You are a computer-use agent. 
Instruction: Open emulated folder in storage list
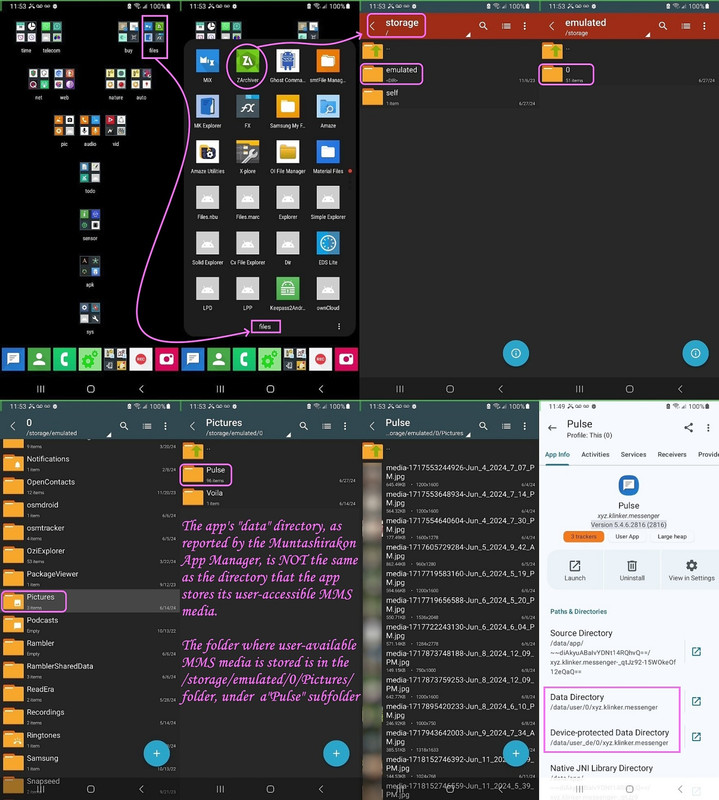click(449, 74)
